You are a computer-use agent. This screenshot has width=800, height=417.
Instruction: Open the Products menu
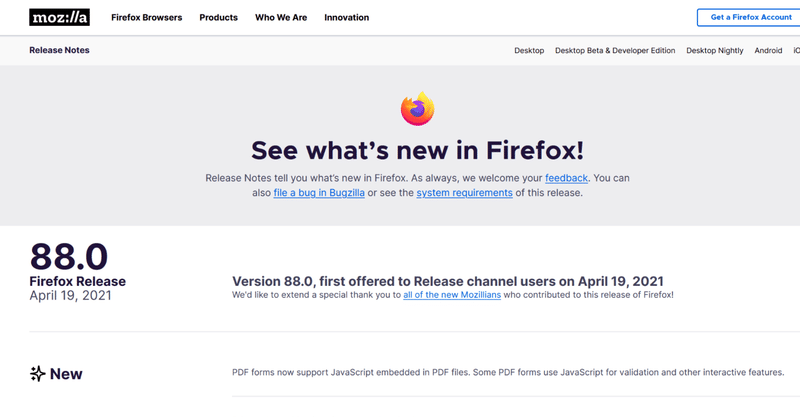tap(218, 17)
